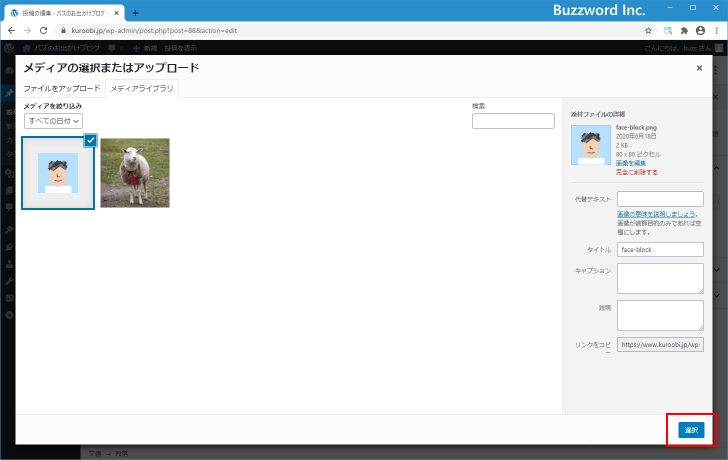
Task: Open a new browser tab
Action: point(136,13)
